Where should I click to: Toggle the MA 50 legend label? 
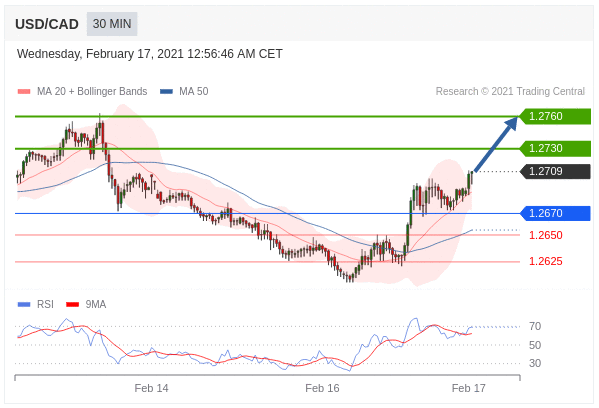[x=194, y=91]
